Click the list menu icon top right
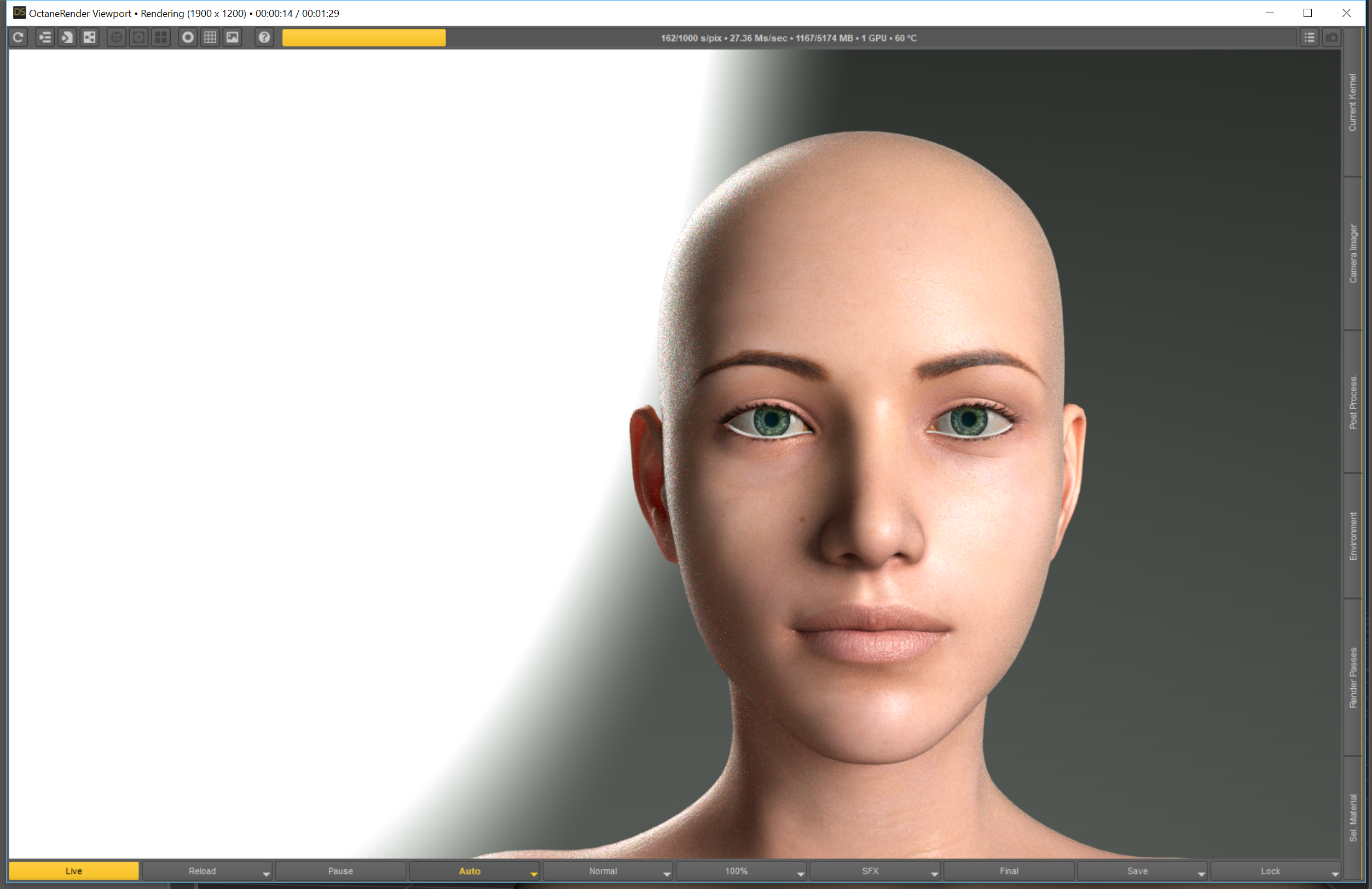This screenshot has height=889, width=1372. pyautogui.click(x=1310, y=38)
